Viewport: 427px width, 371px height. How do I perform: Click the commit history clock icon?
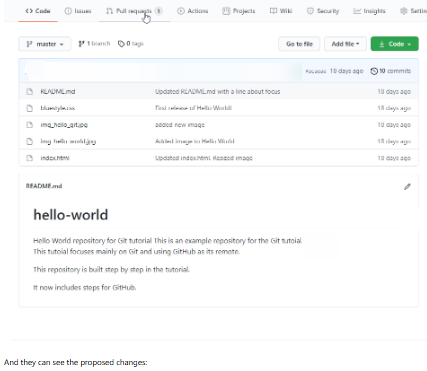click(374, 71)
